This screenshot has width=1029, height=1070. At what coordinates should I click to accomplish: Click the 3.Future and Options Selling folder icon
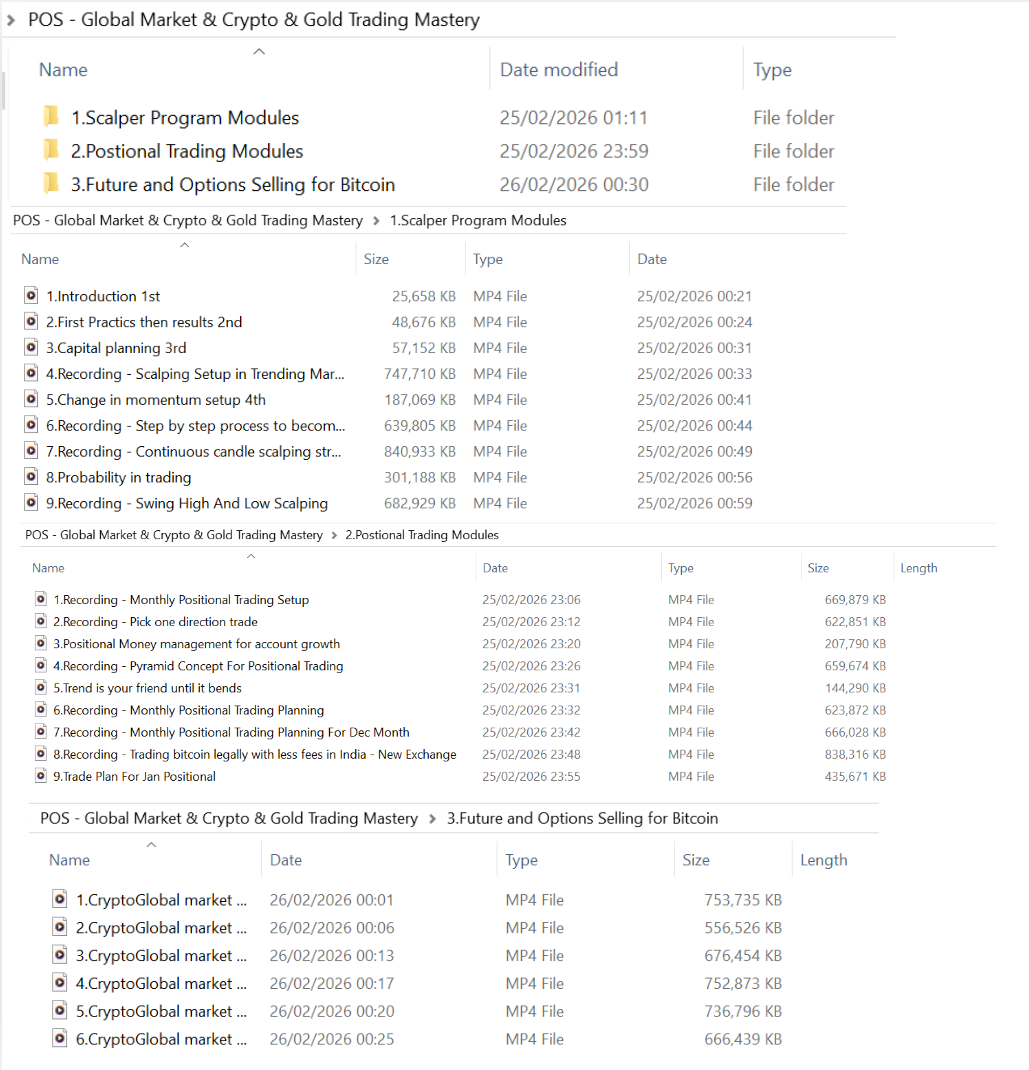51,184
